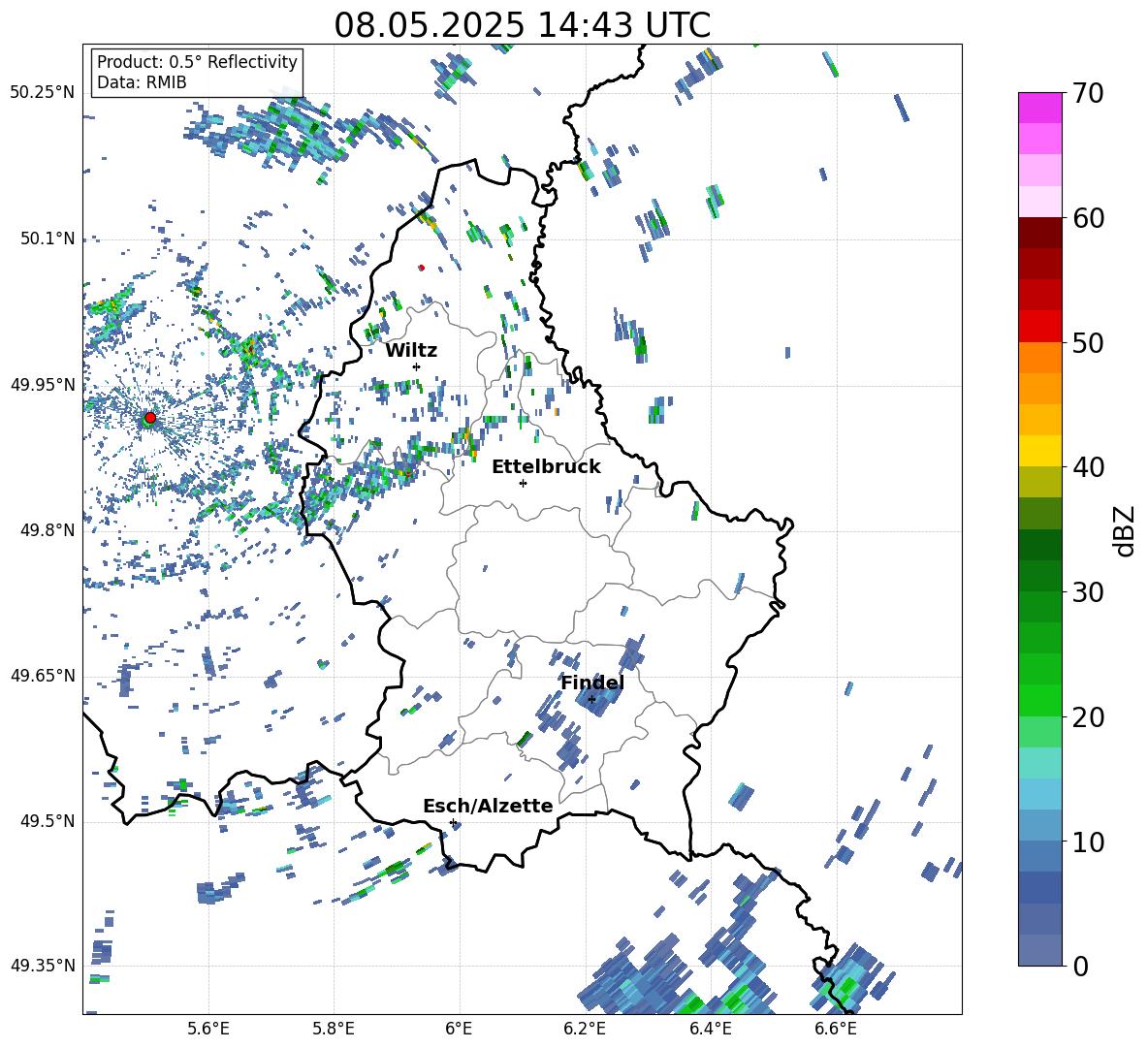Viewport: 1148px width, 1048px height.
Task: Click the 49.8°N latitude label
Action: (x=47, y=530)
